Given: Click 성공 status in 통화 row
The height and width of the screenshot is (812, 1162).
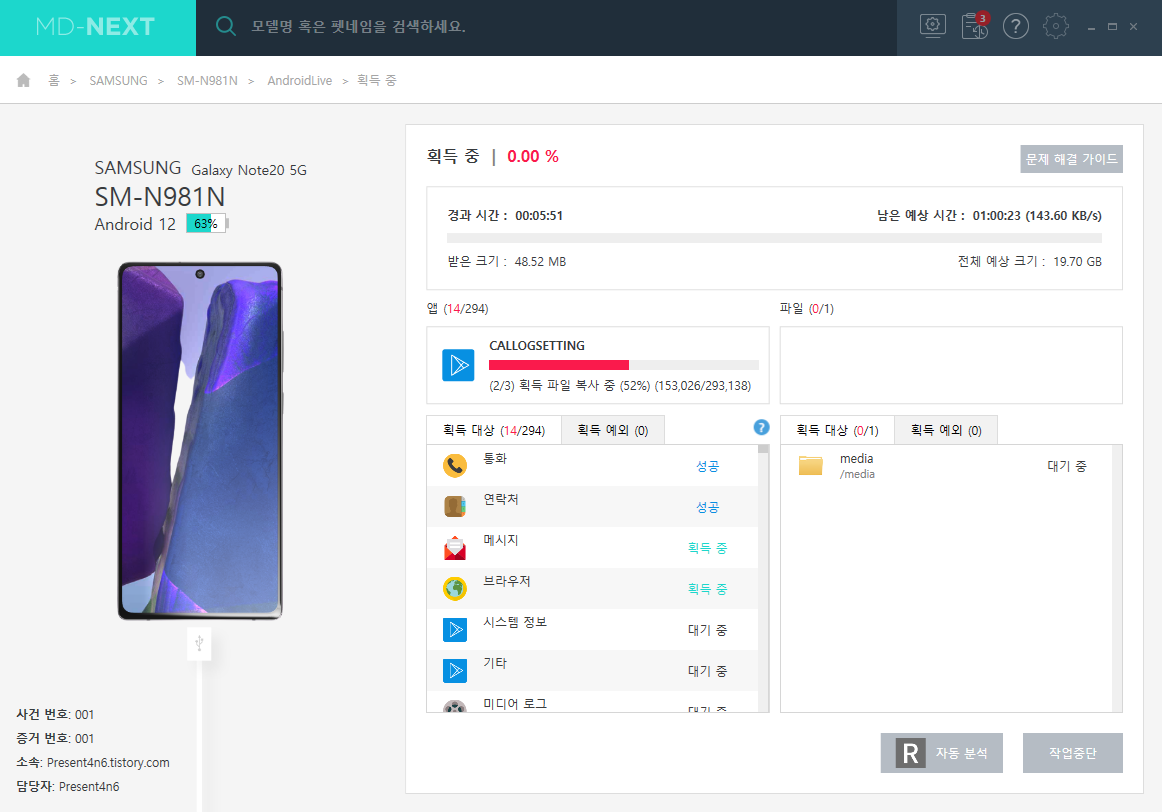Looking at the screenshot, I should [x=707, y=466].
